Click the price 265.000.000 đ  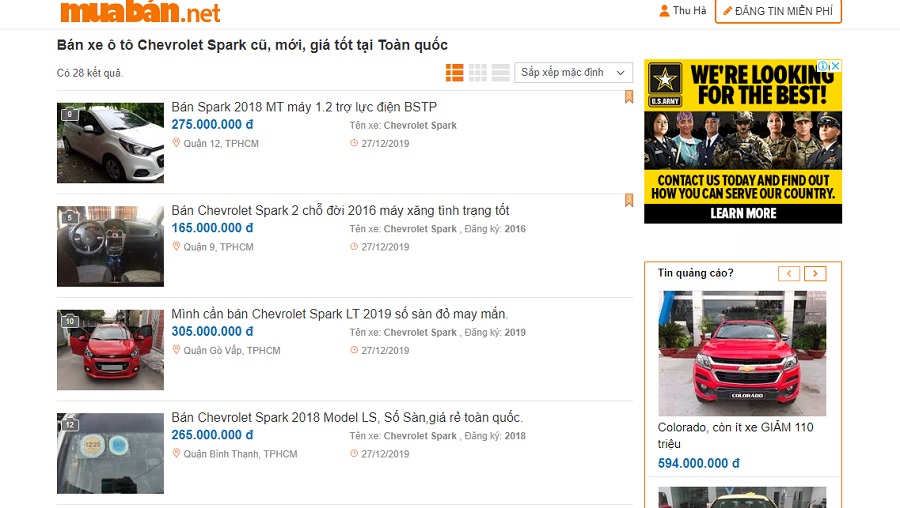tap(212, 435)
